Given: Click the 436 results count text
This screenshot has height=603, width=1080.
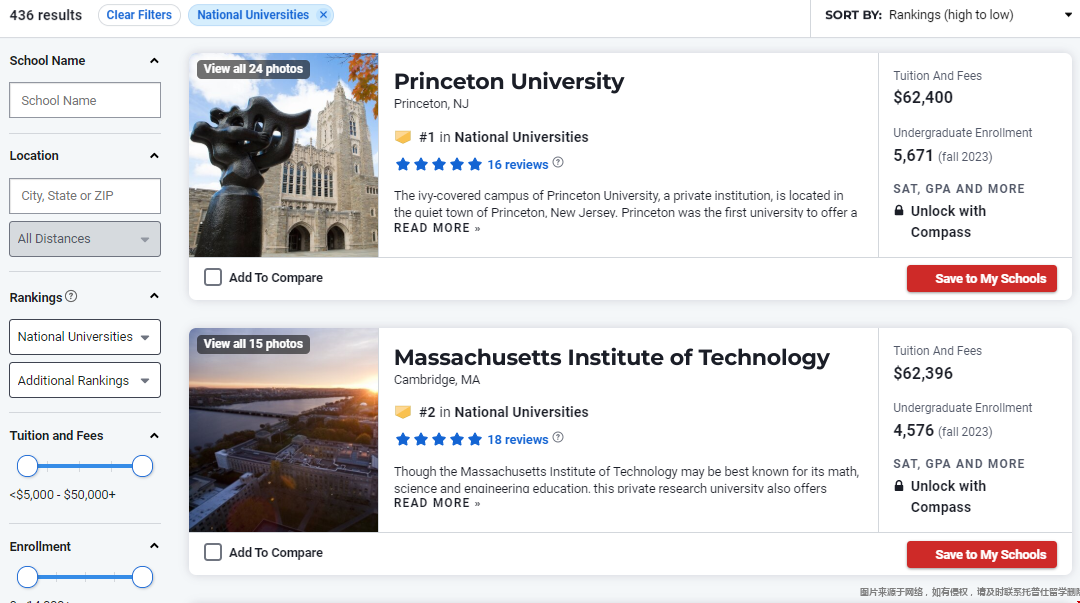Looking at the screenshot, I should tap(45, 15).
